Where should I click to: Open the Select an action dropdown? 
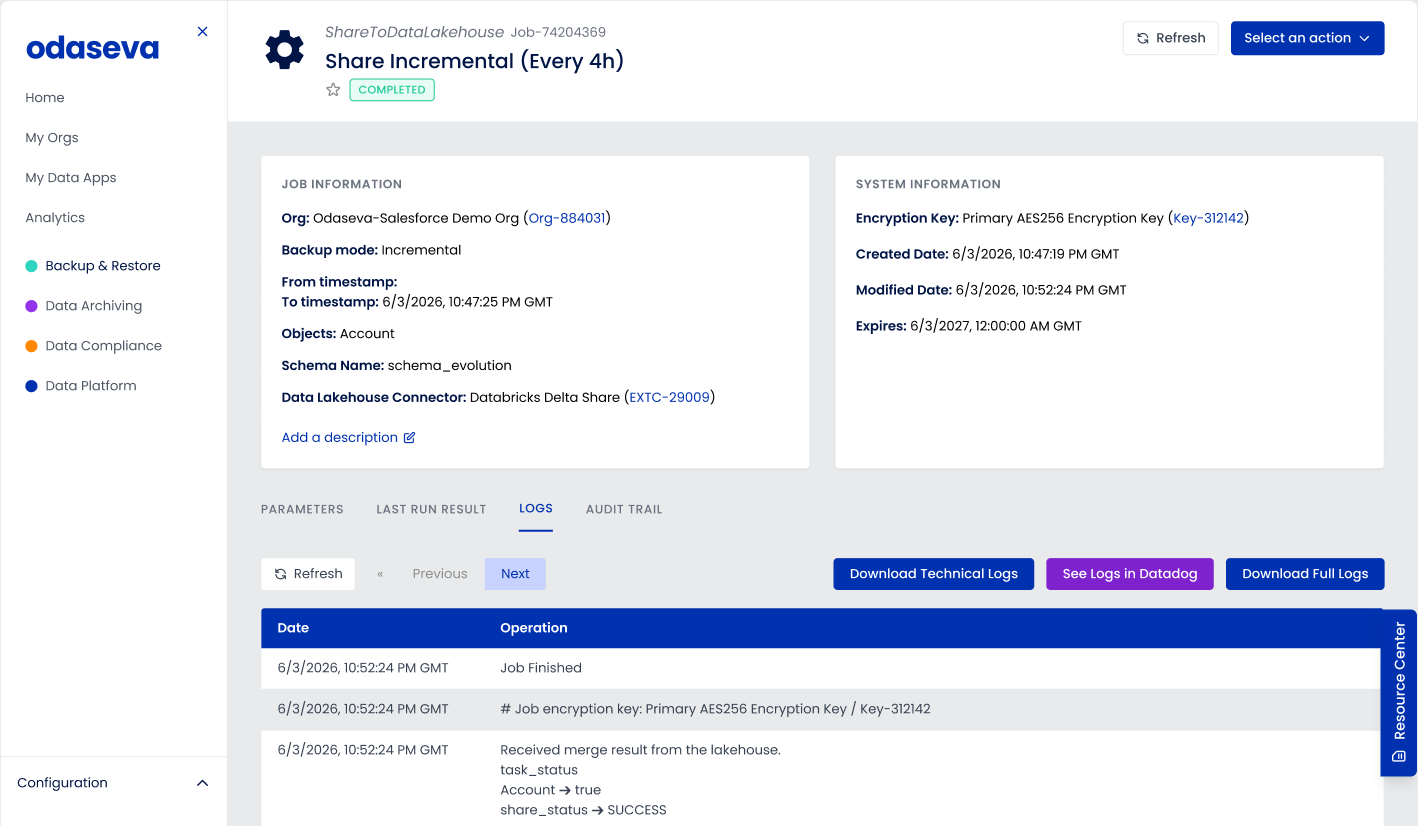point(1307,38)
